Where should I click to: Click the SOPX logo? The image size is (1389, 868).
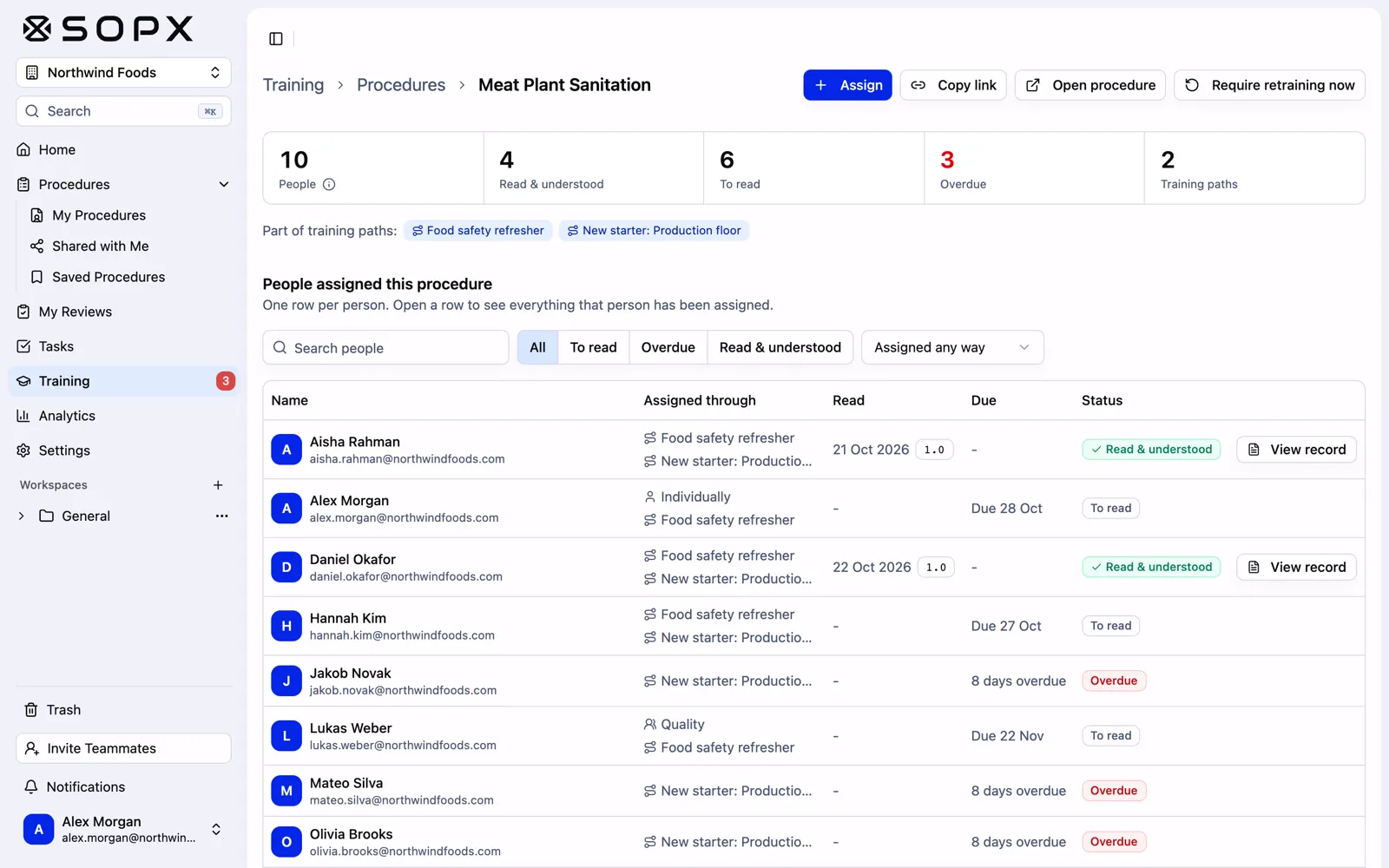(x=108, y=29)
